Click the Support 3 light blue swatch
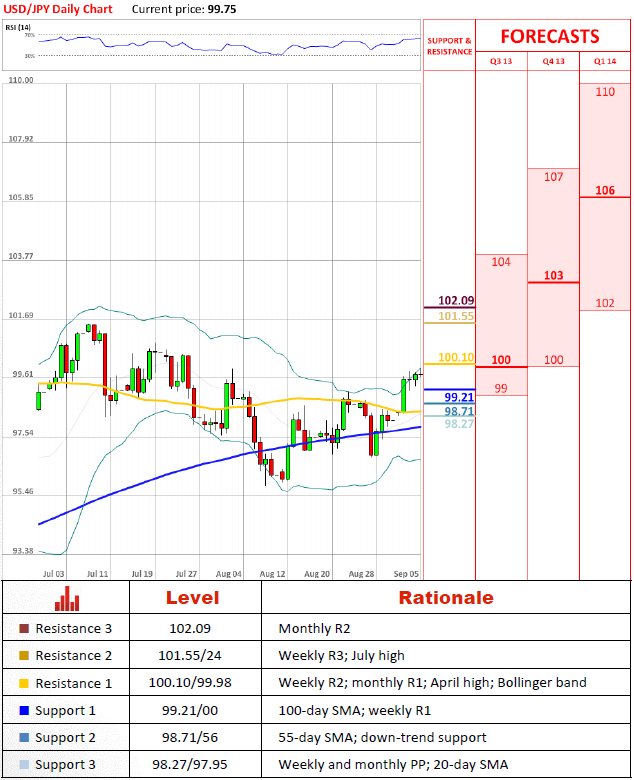 tap(24, 764)
